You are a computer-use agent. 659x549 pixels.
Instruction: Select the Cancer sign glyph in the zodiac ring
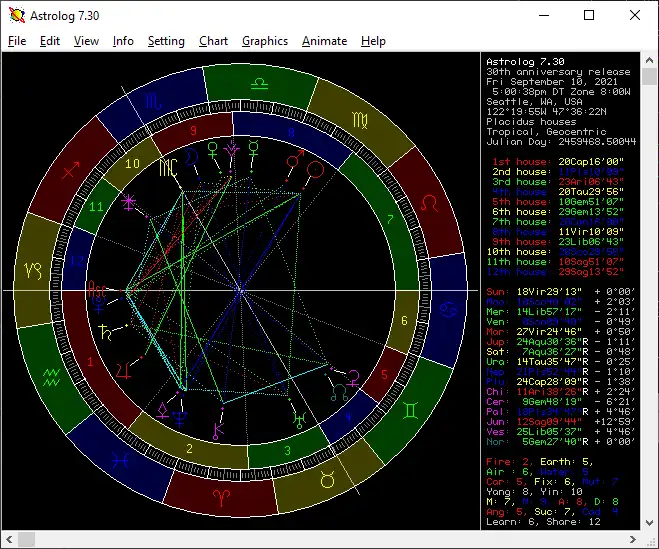[448, 310]
